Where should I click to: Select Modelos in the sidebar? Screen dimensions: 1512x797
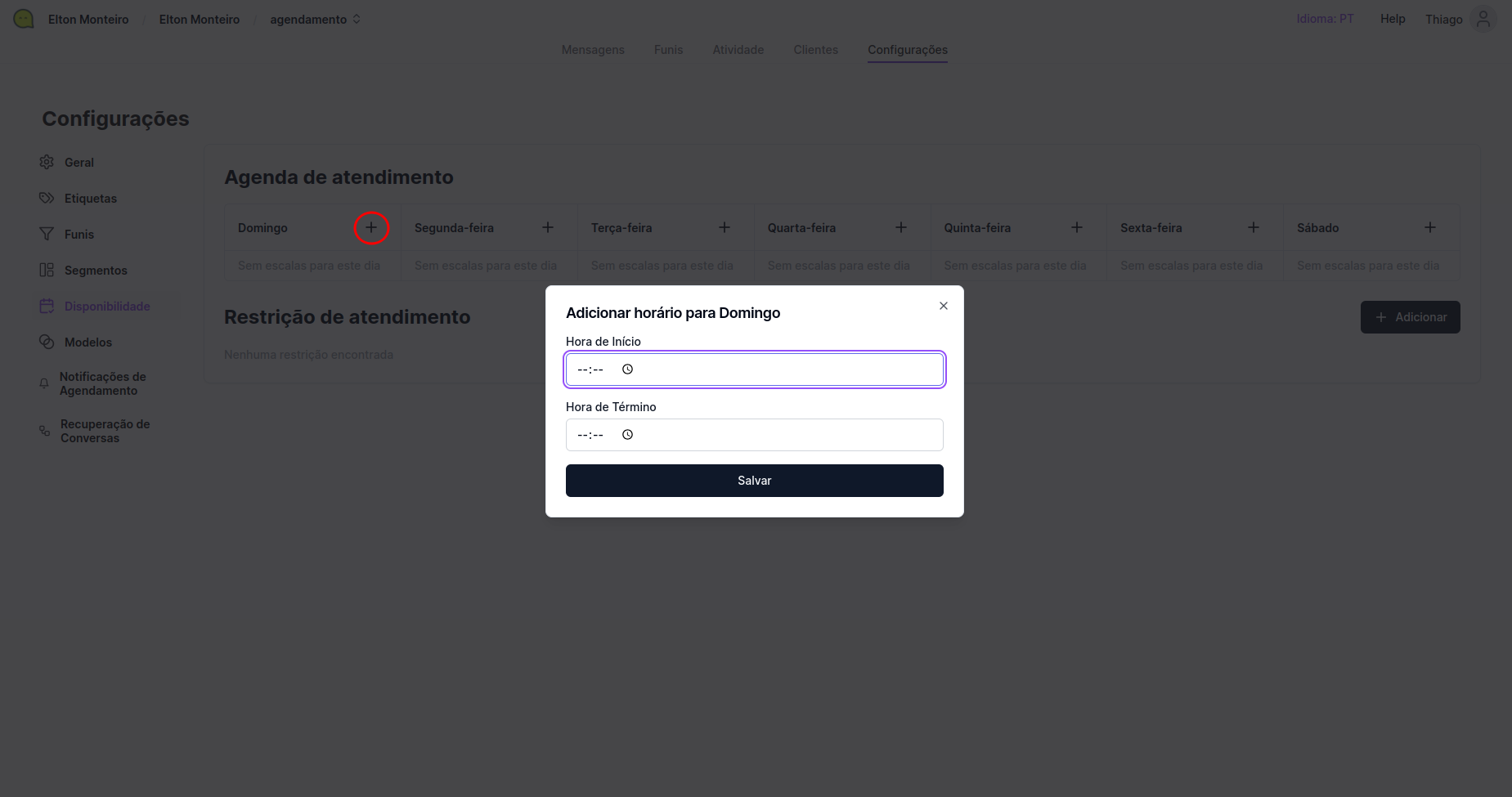point(87,343)
